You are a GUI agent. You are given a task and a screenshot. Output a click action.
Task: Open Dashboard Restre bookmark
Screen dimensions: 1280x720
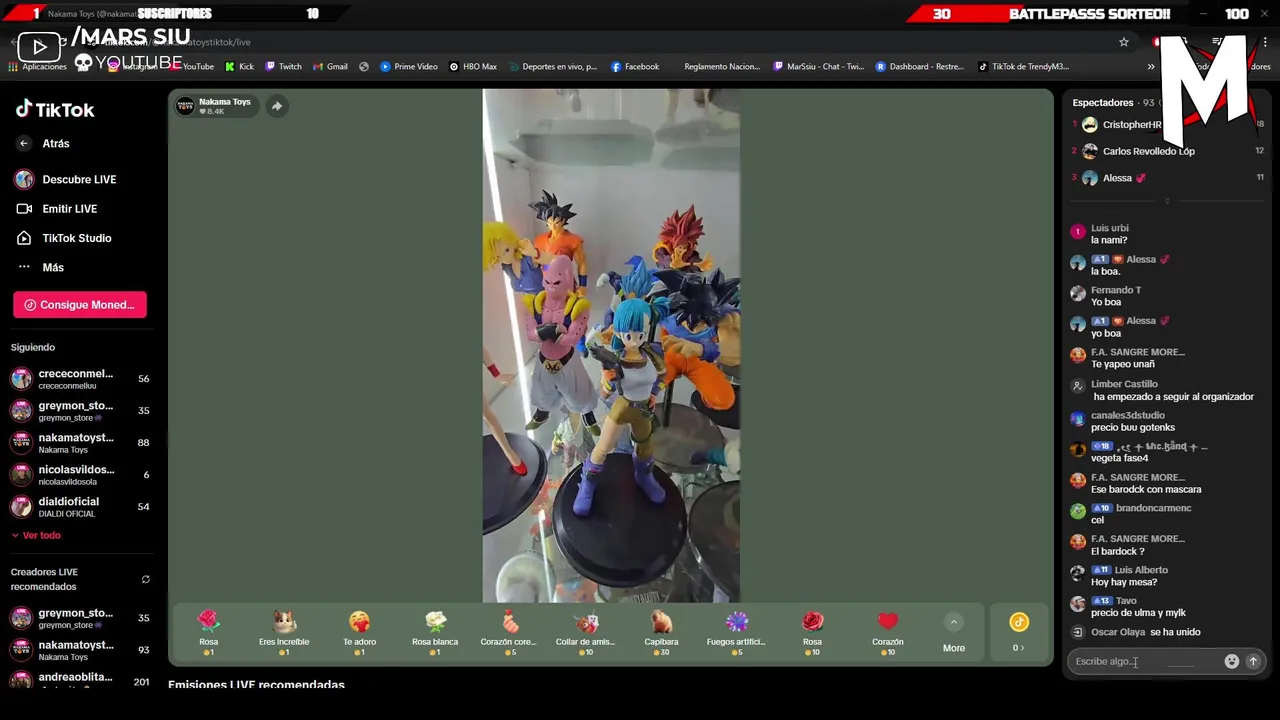(x=919, y=67)
